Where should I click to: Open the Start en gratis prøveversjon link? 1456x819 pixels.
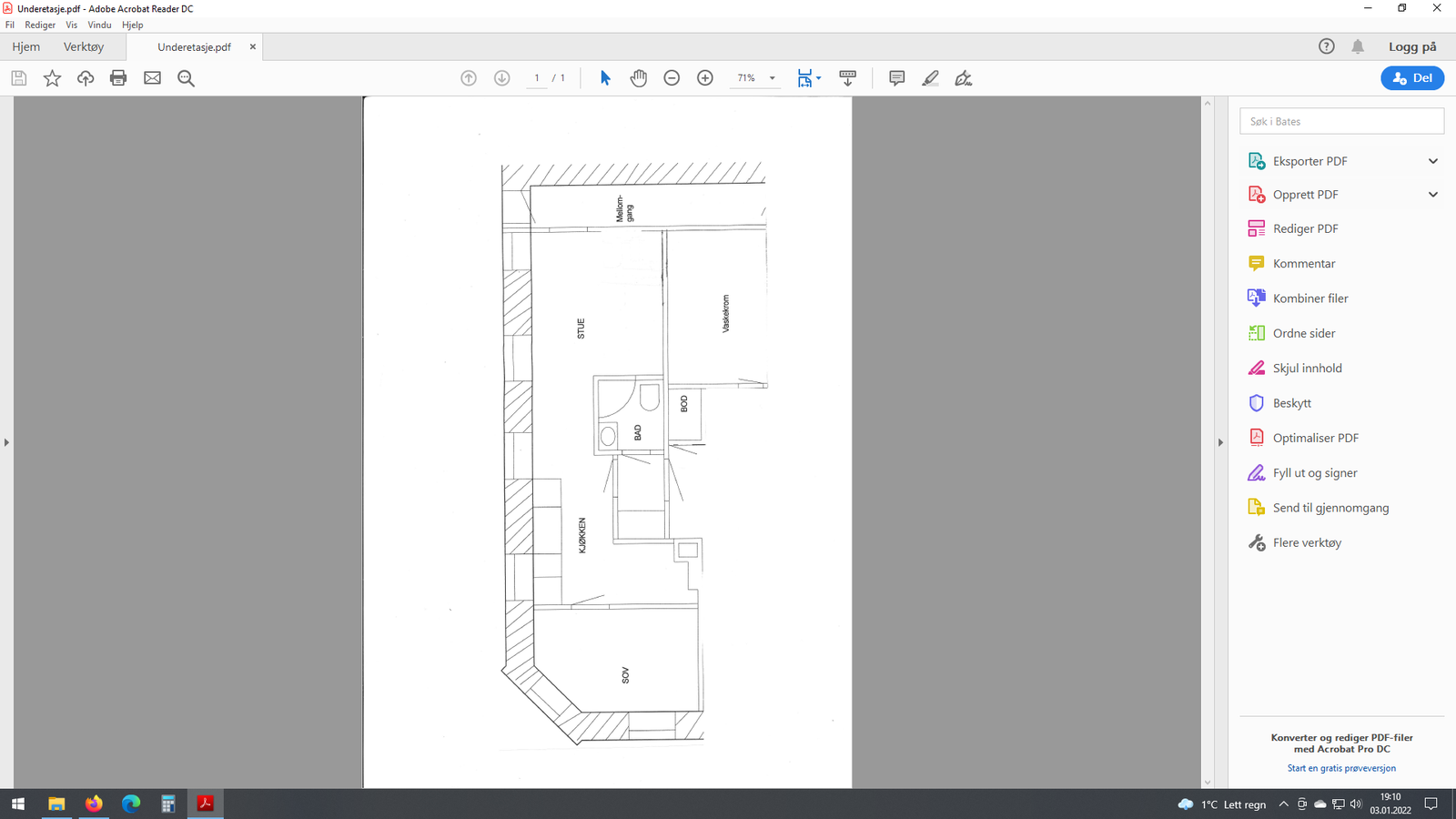pos(1341,767)
